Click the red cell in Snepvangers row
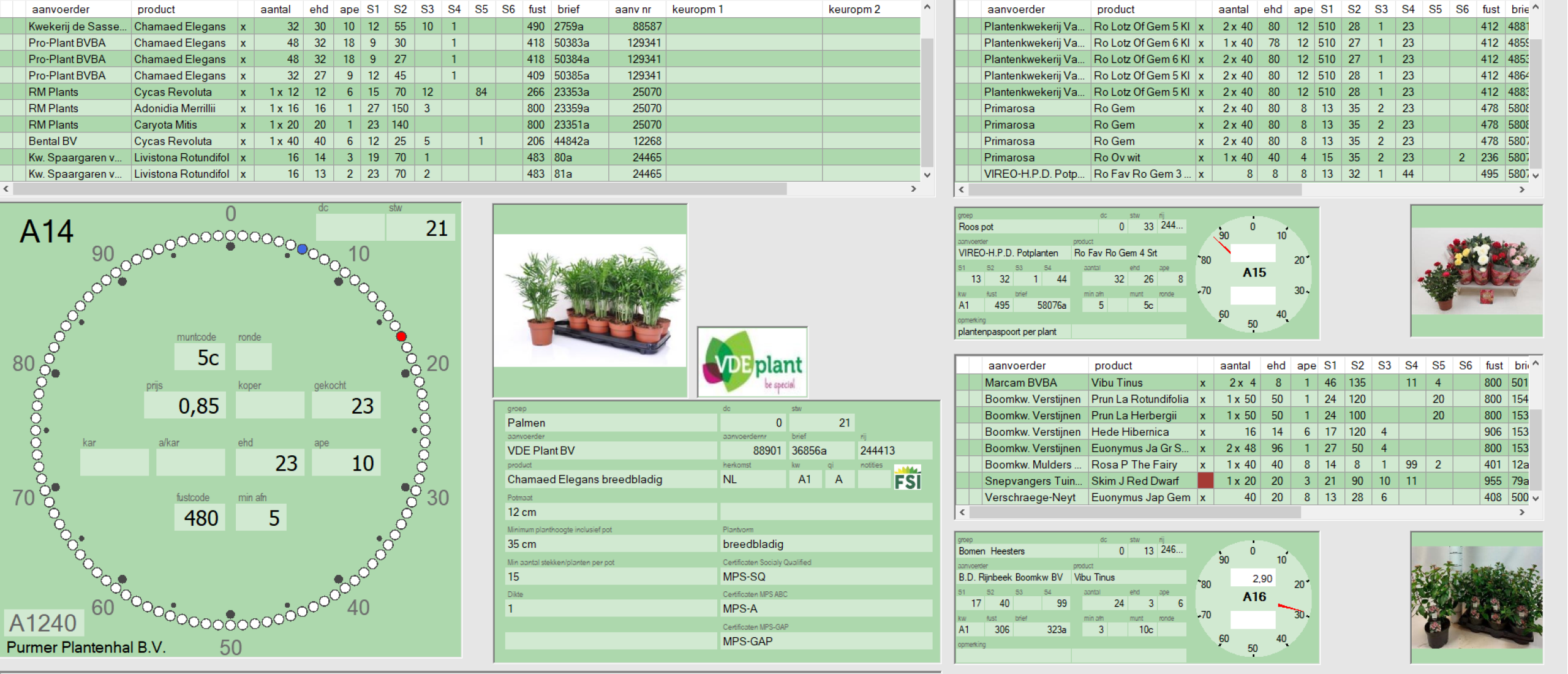Image resolution: width=1568 pixels, height=674 pixels. pyautogui.click(x=1205, y=481)
